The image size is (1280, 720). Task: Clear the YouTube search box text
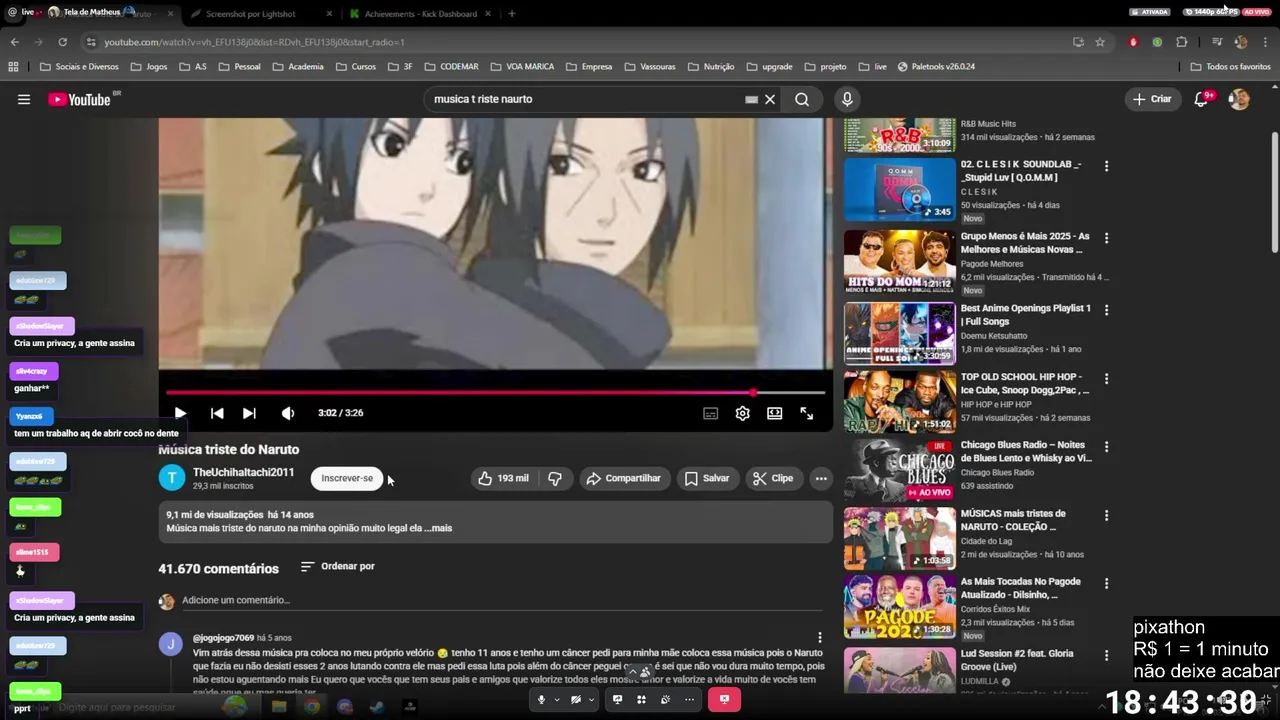(x=770, y=99)
